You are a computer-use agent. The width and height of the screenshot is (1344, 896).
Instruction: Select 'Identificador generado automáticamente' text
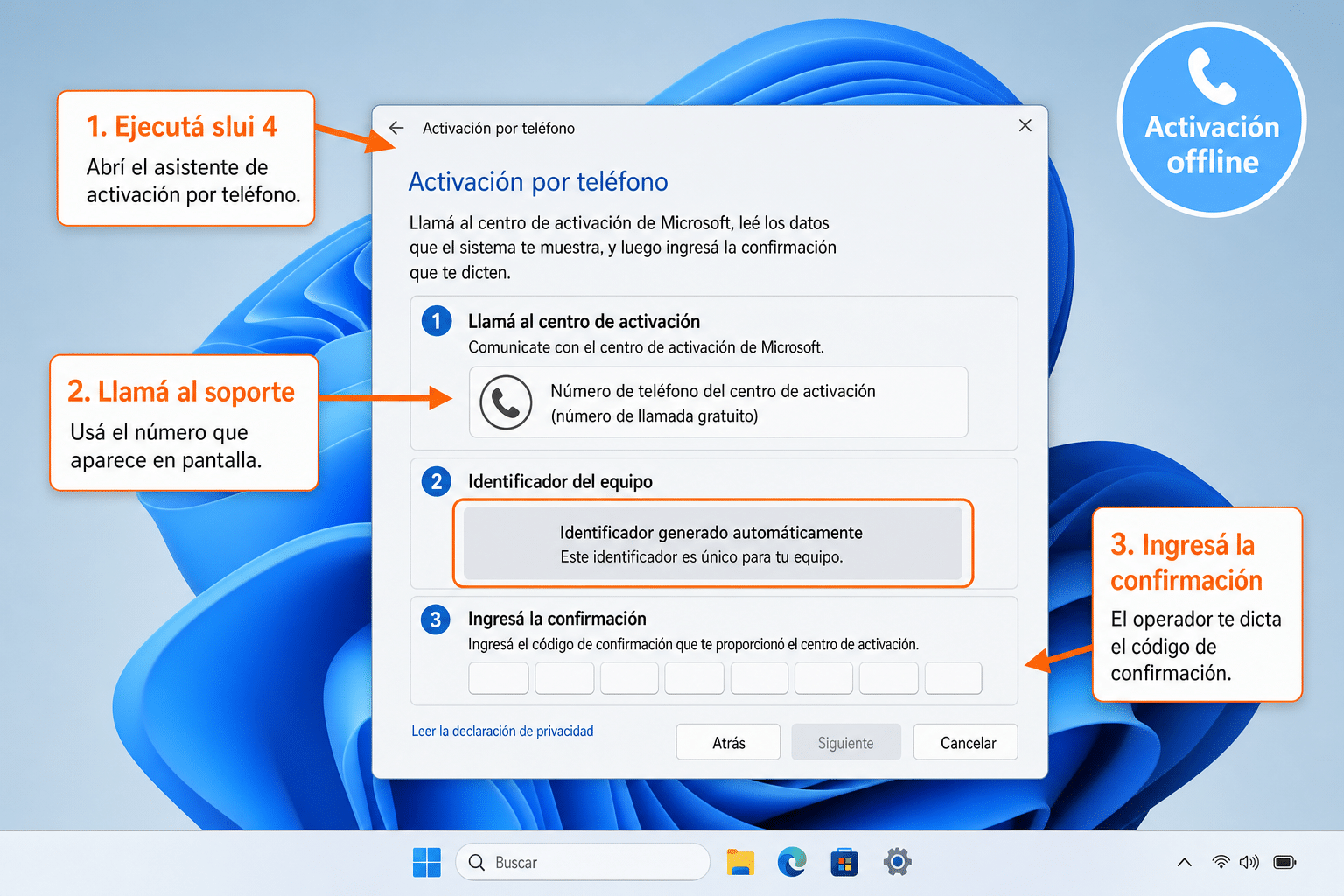click(x=711, y=532)
